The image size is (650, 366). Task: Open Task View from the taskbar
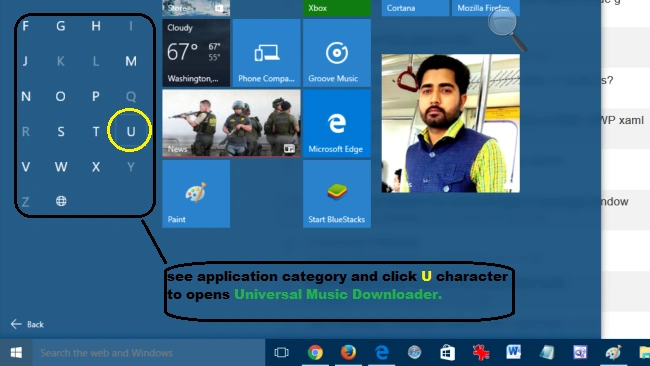tap(281, 353)
